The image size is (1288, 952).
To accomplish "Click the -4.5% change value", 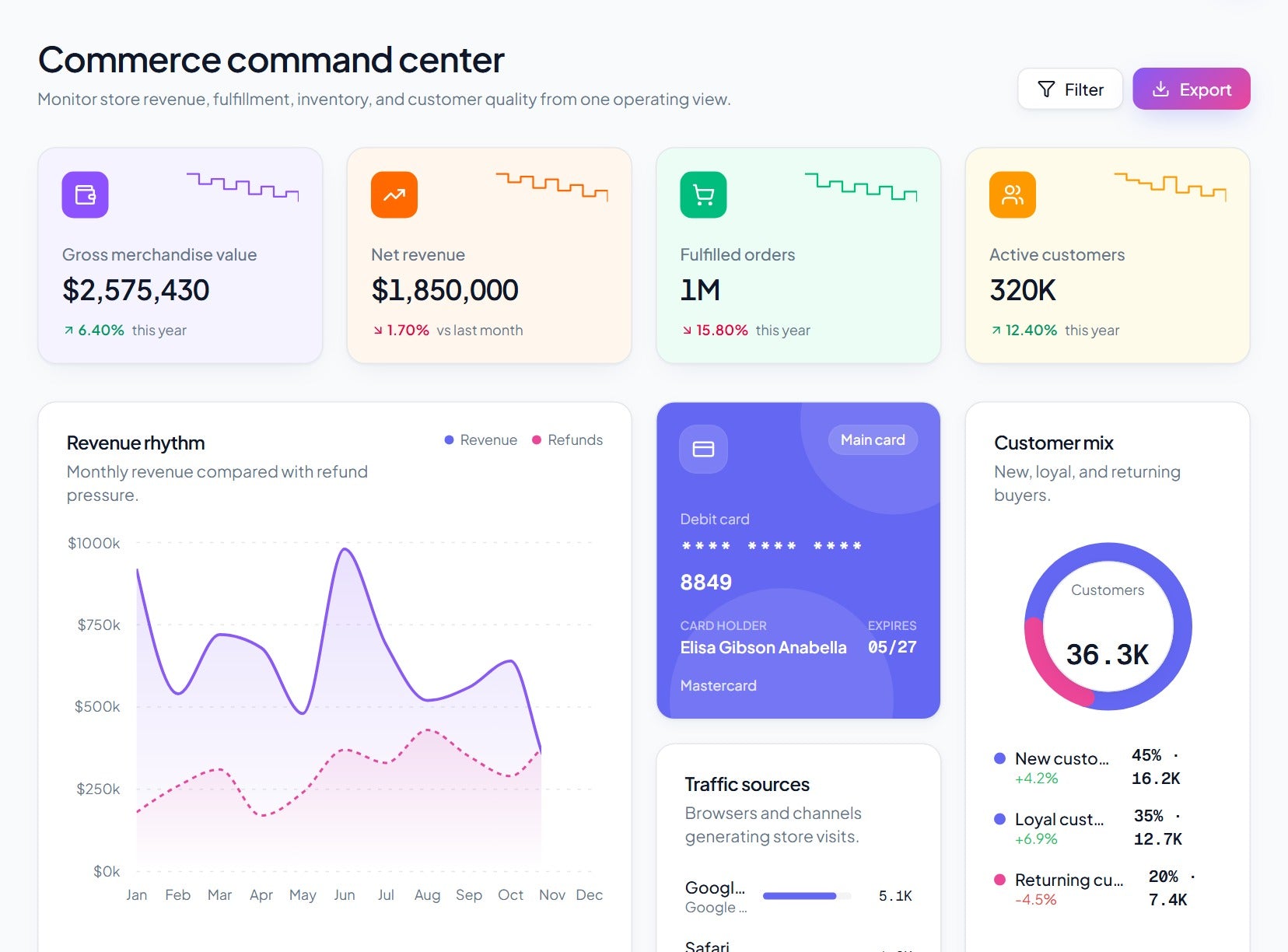I will [x=1036, y=900].
